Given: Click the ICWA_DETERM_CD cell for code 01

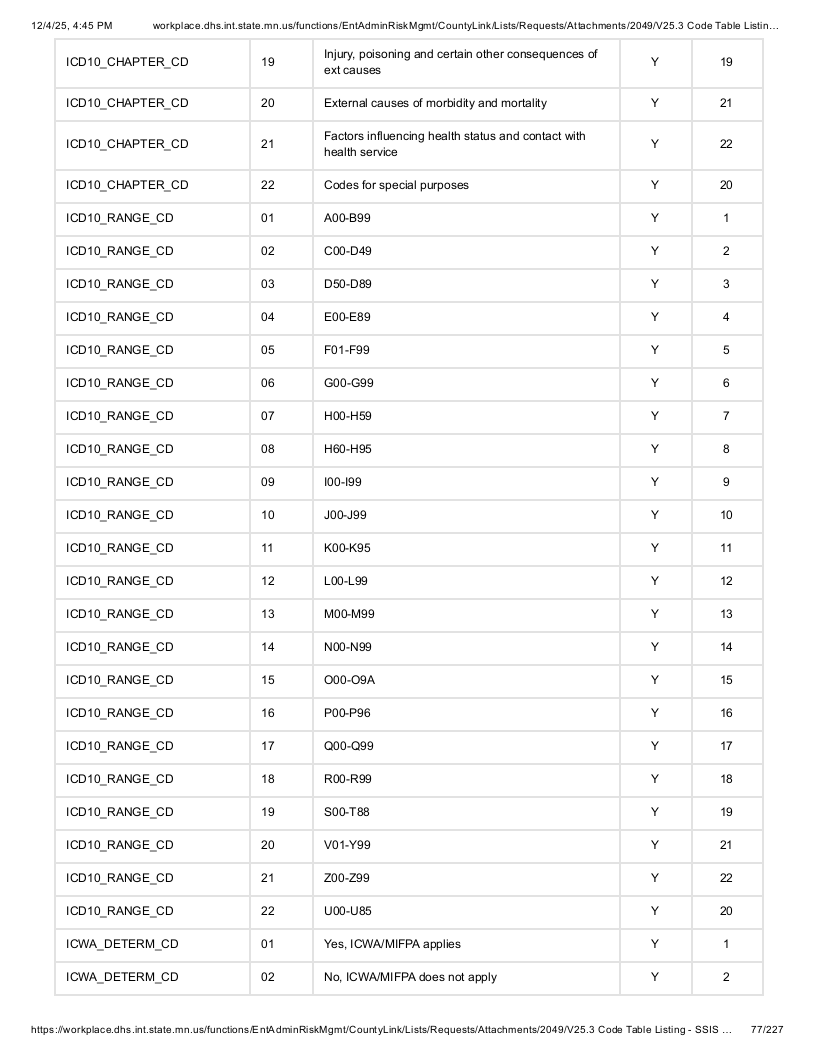Looking at the screenshot, I should click(x=152, y=944).
